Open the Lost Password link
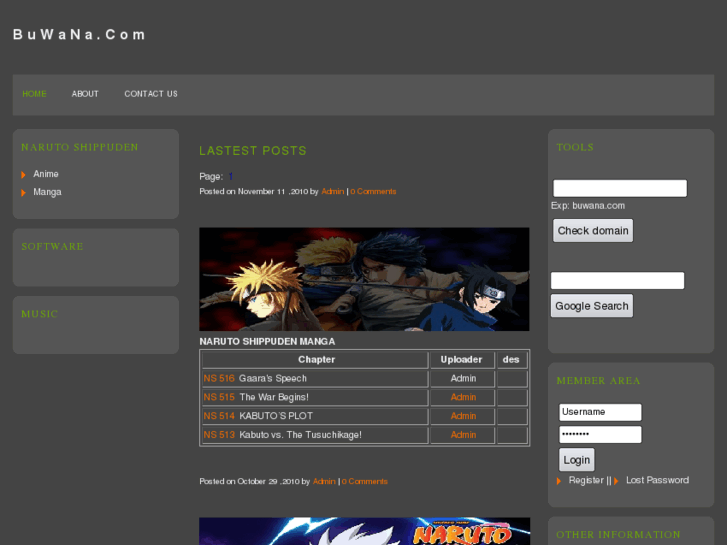 tap(657, 481)
